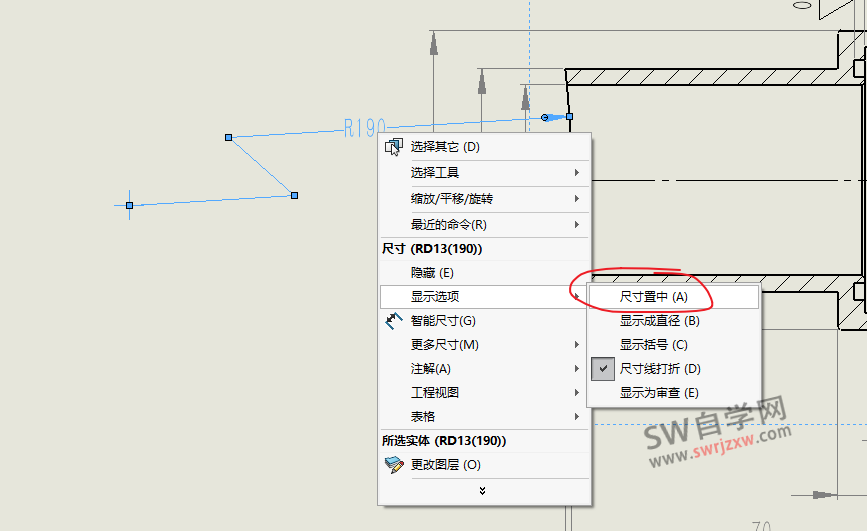Click the R190 dimension text
867x531 pixels.
tap(364, 128)
